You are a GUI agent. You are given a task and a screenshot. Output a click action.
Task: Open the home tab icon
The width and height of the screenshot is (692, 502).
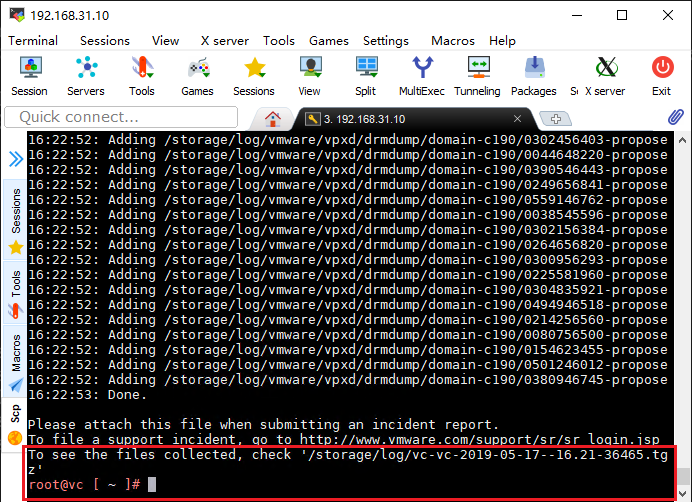(273, 119)
